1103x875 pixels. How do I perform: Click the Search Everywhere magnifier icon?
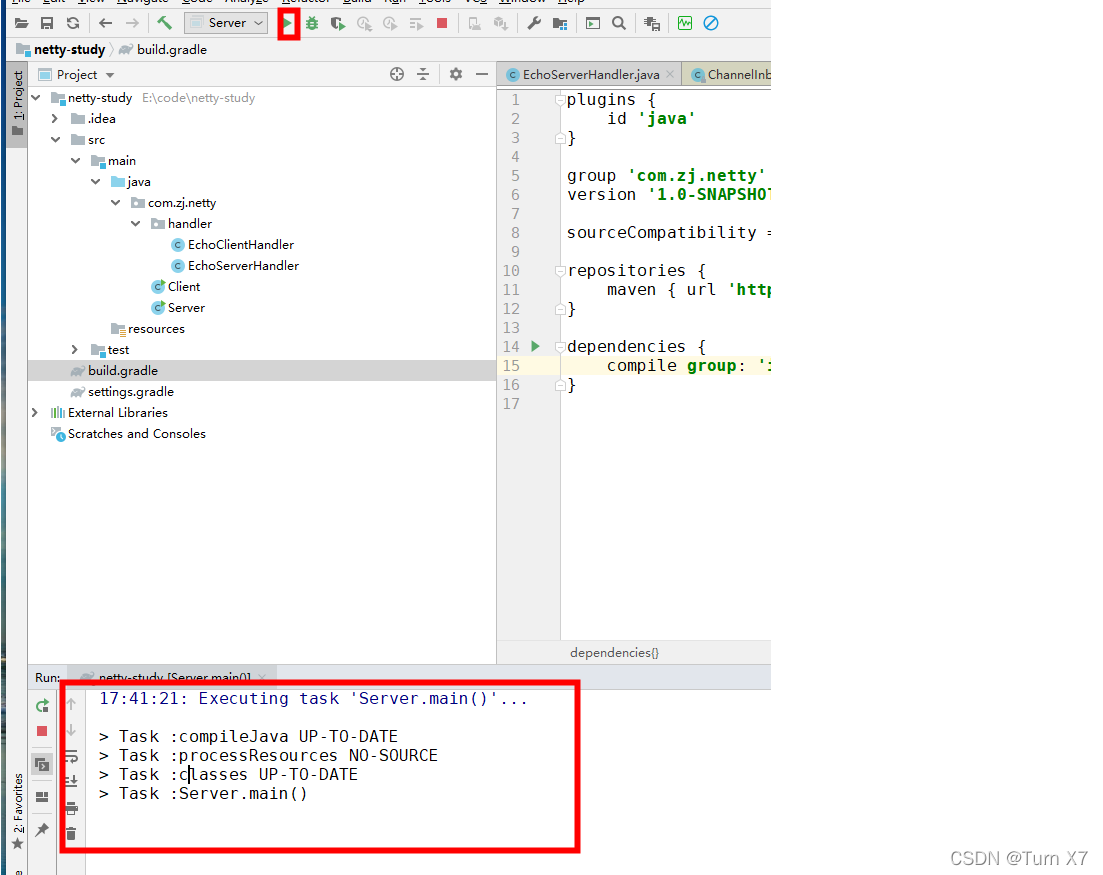tap(619, 23)
